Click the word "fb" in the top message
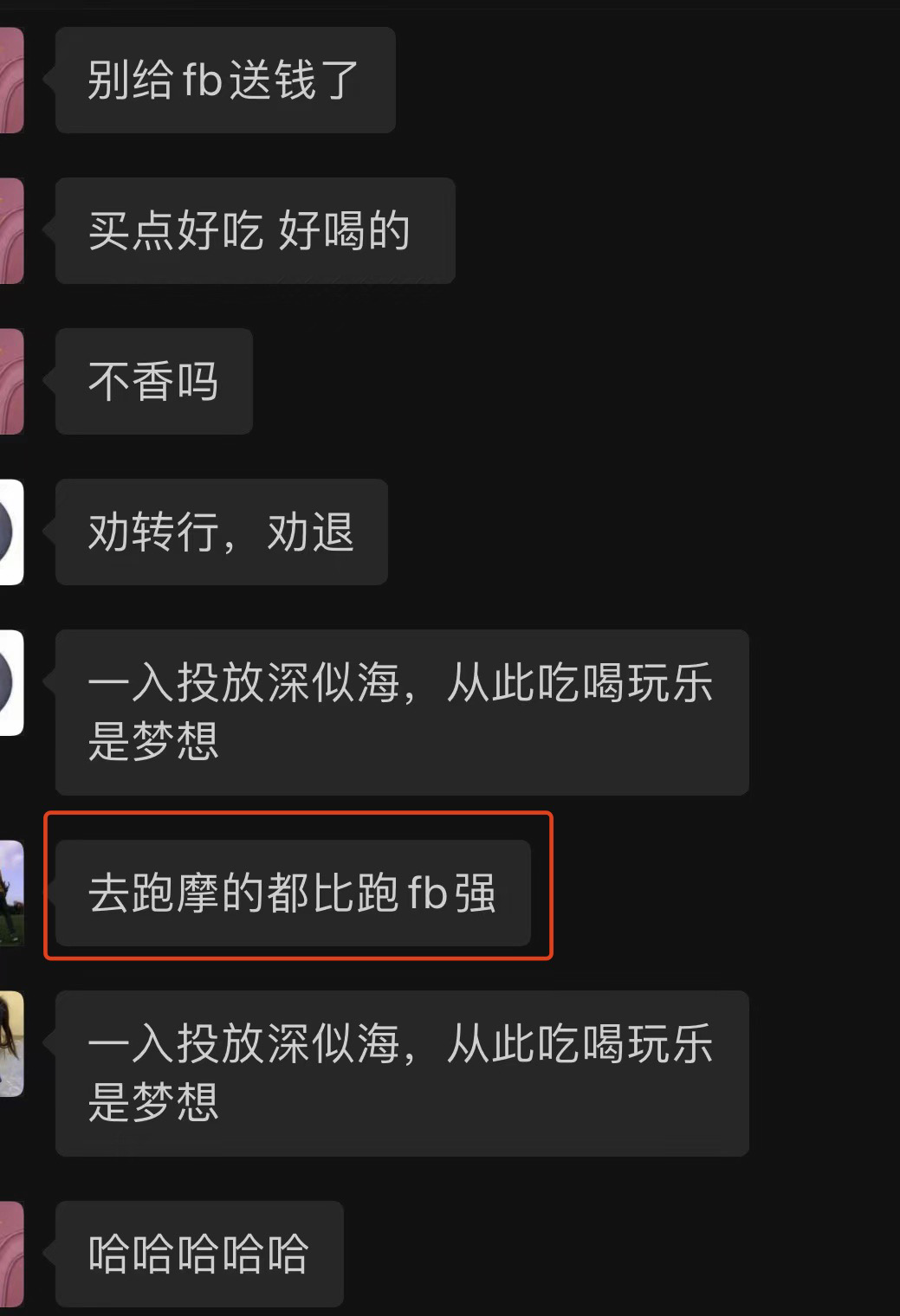The image size is (900, 1316). point(203,80)
